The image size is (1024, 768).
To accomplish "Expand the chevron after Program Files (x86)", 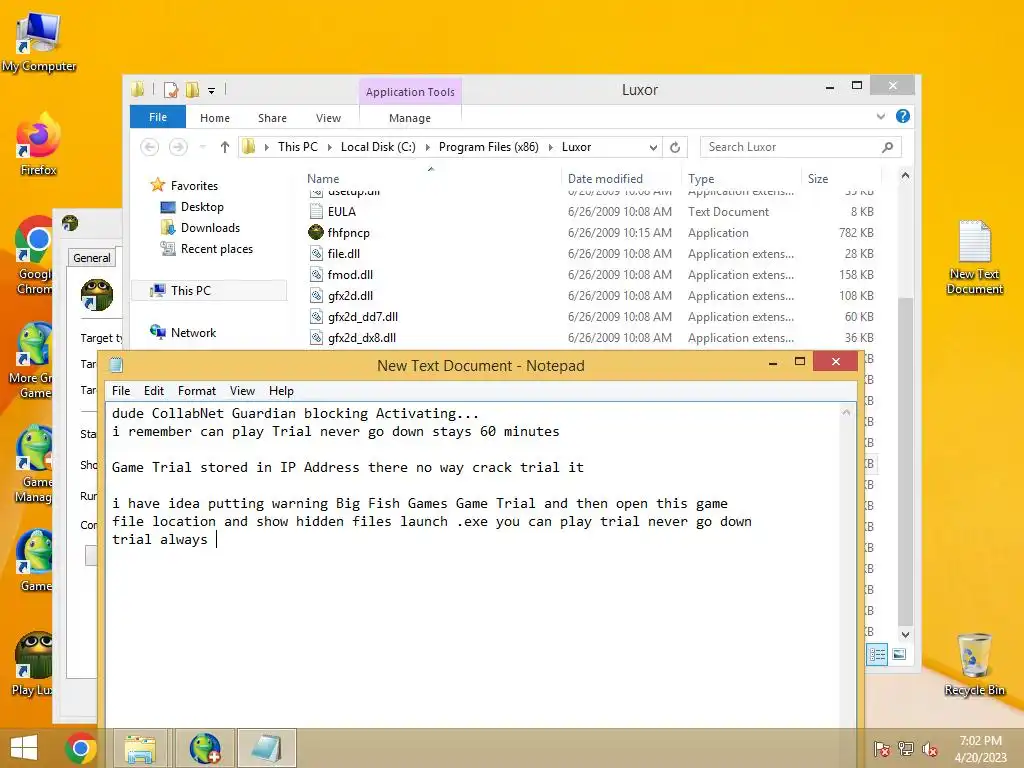I will 551,148.
